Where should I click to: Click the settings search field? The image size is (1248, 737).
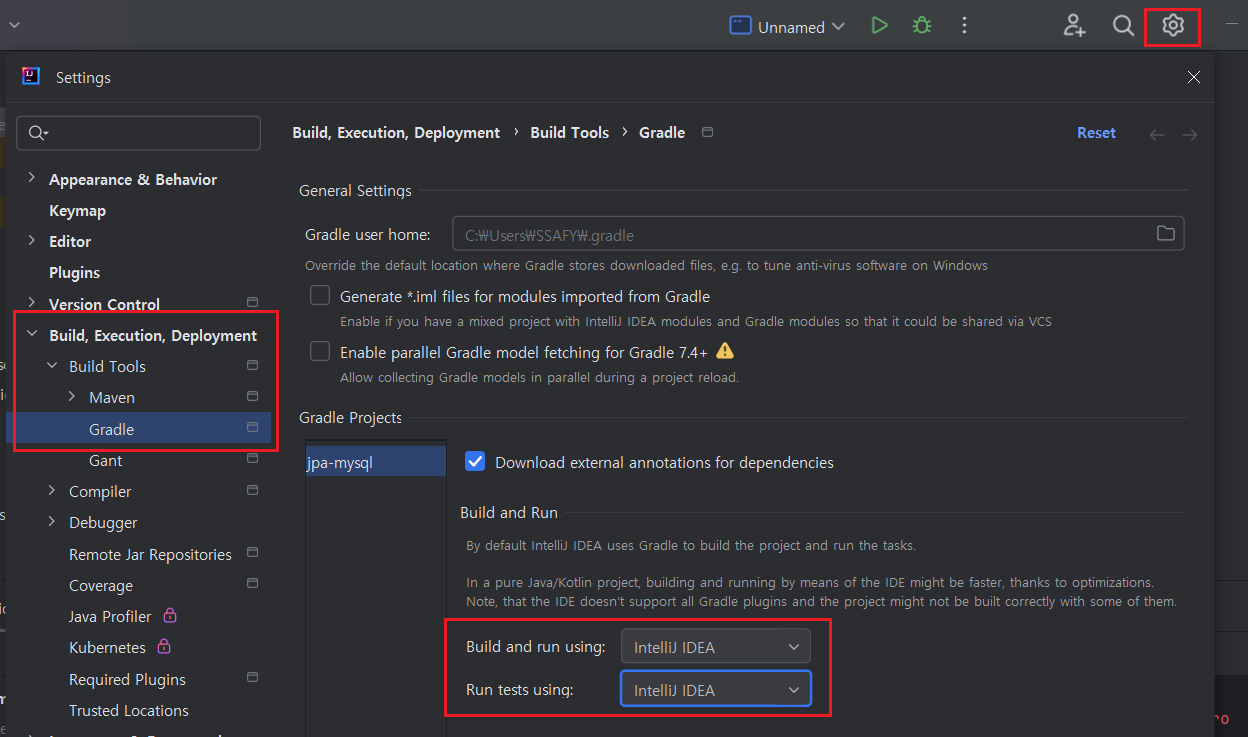tap(139, 133)
